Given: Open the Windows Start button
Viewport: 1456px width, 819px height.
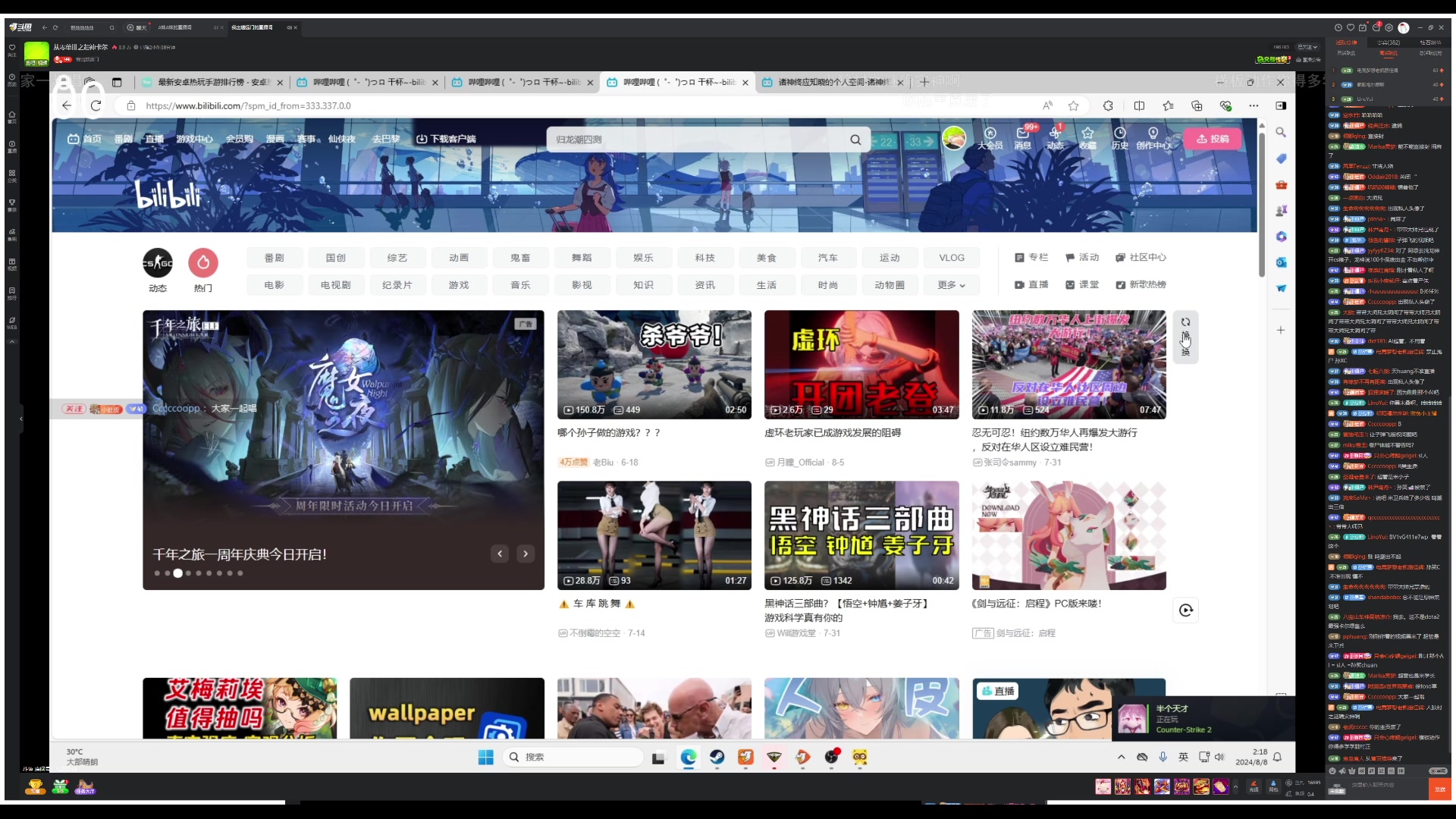Looking at the screenshot, I should pyautogui.click(x=486, y=757).
